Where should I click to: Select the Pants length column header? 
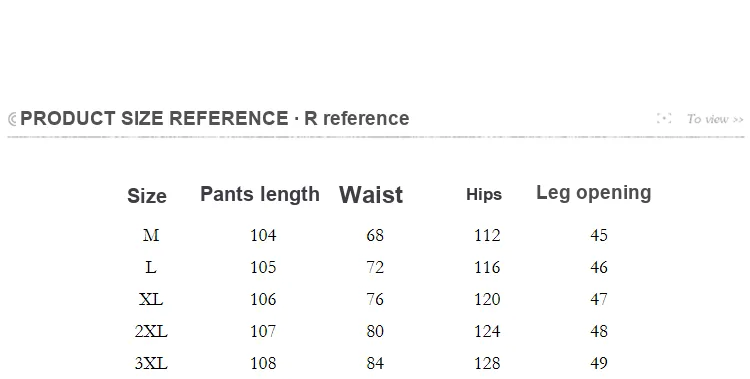[260, 194]
